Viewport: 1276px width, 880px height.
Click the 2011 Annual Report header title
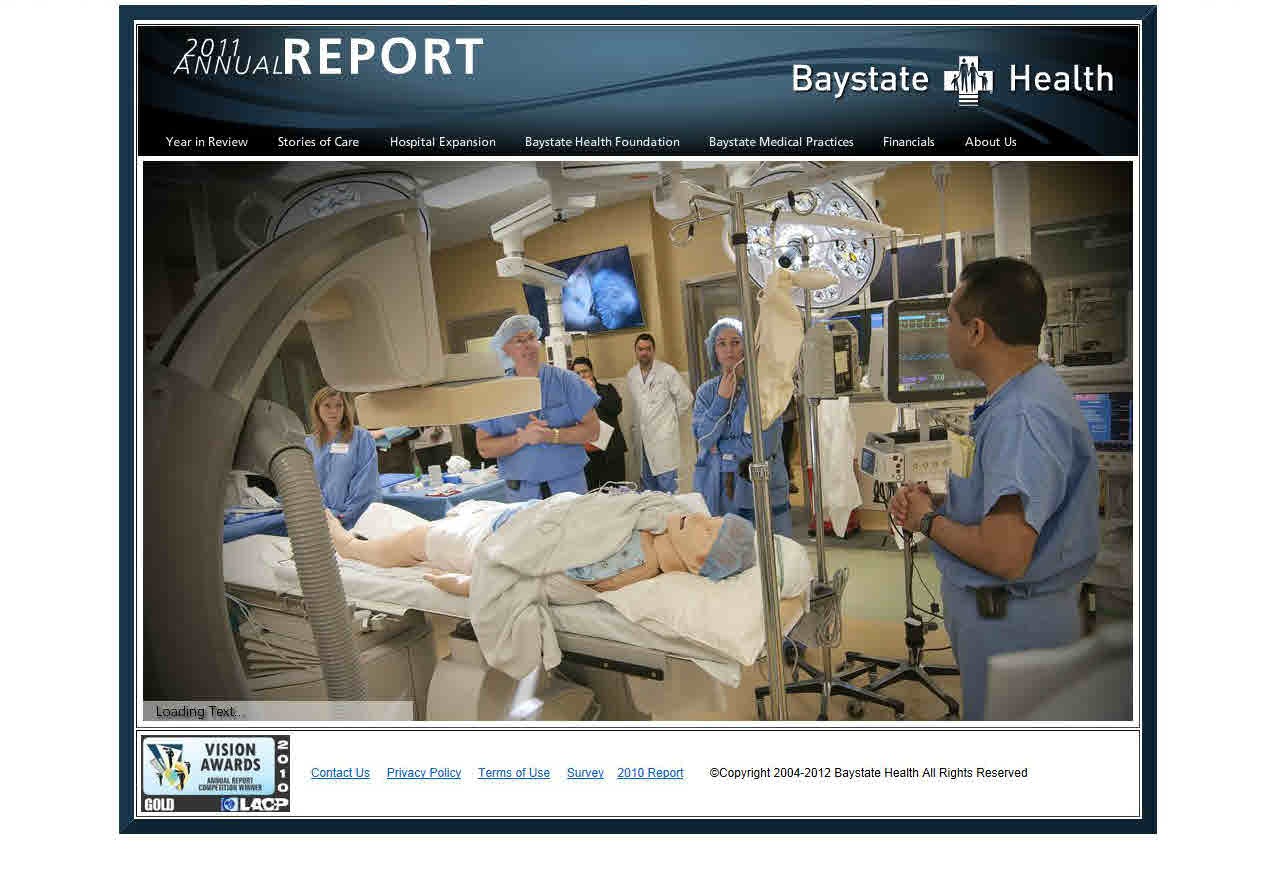[x=329, y=57]
